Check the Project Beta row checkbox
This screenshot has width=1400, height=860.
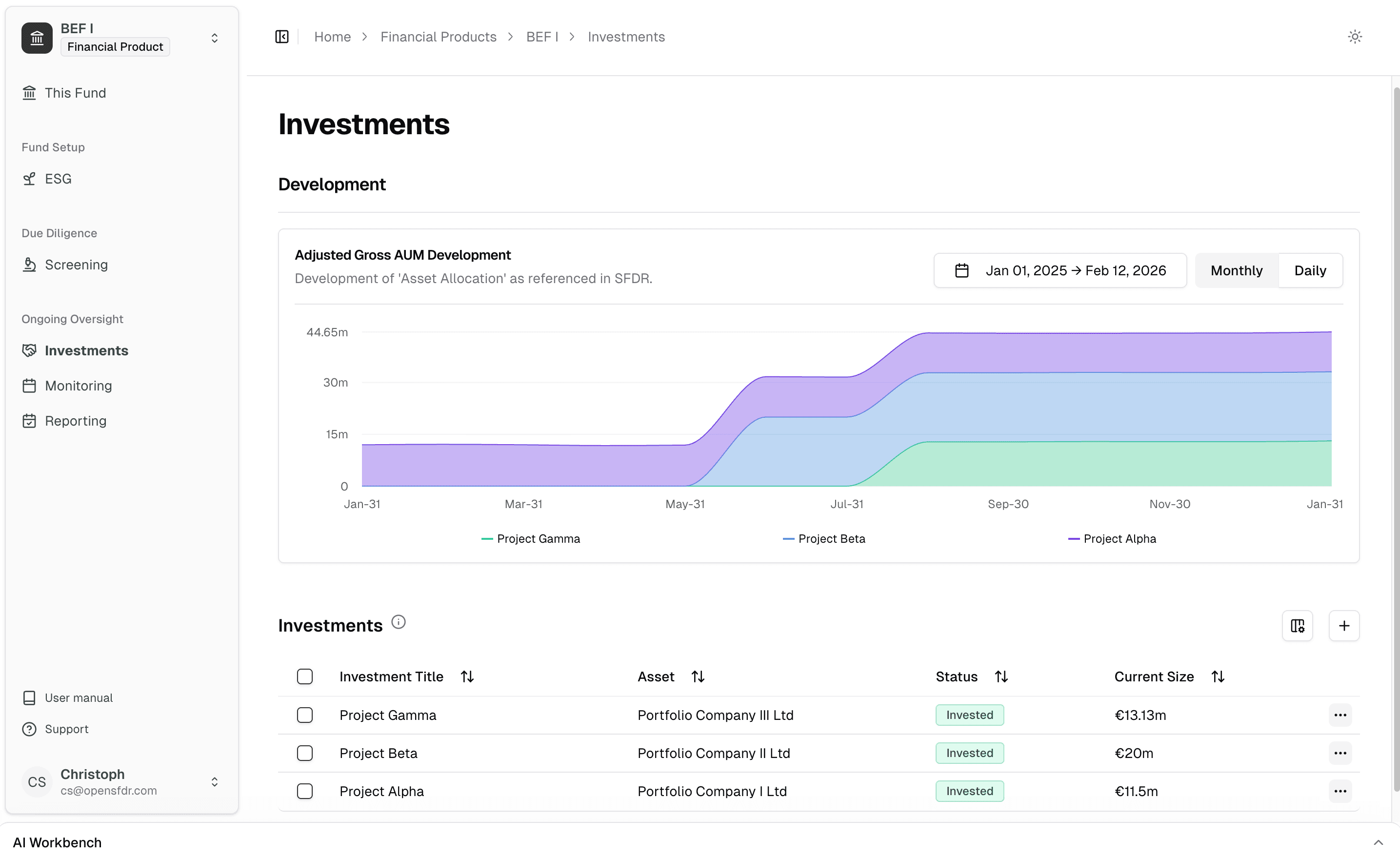tap(305, 753)
